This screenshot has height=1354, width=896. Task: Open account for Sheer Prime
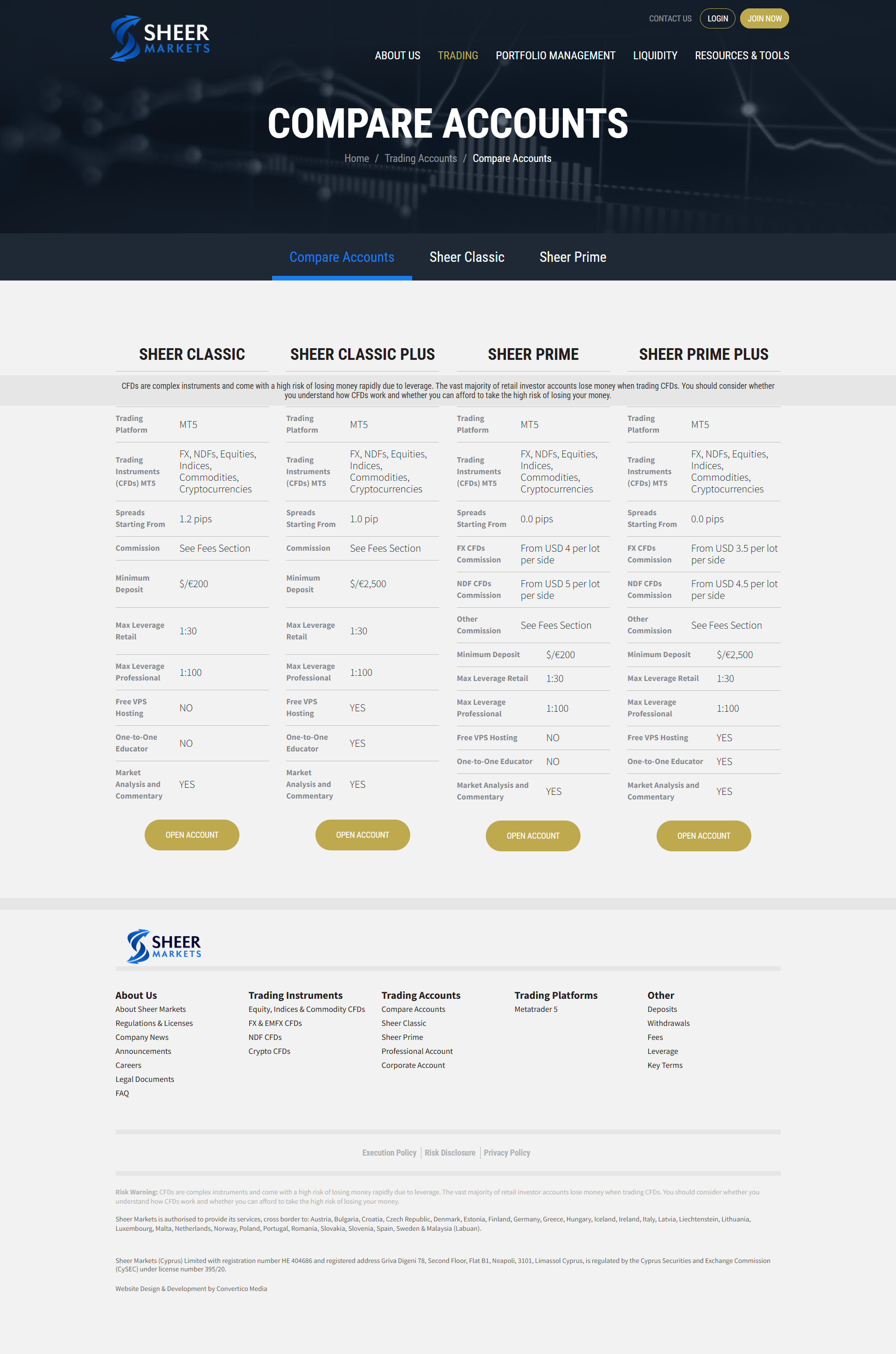(532, 836)
